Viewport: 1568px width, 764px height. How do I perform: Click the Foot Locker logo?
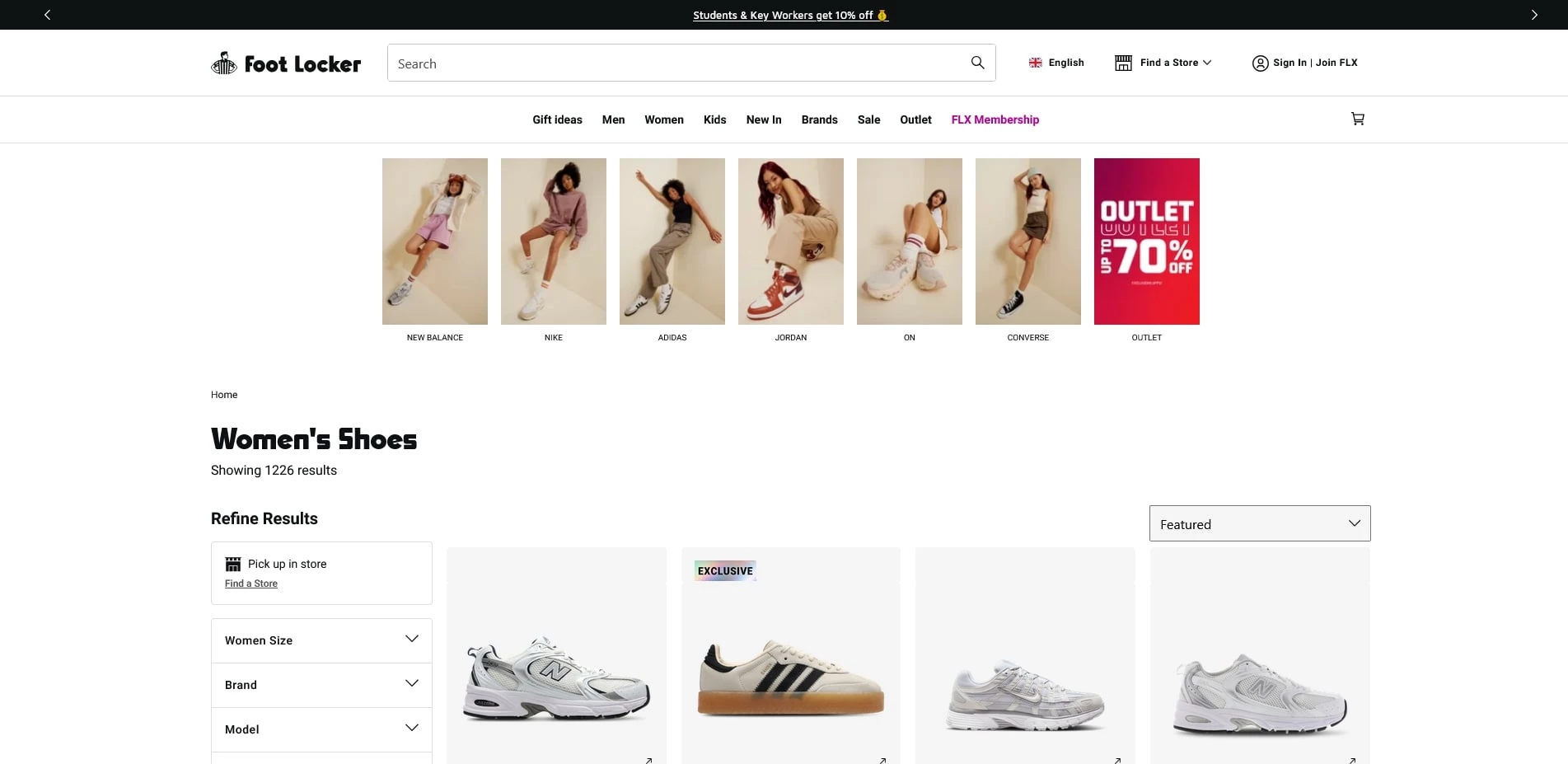(x=285, y=63)
